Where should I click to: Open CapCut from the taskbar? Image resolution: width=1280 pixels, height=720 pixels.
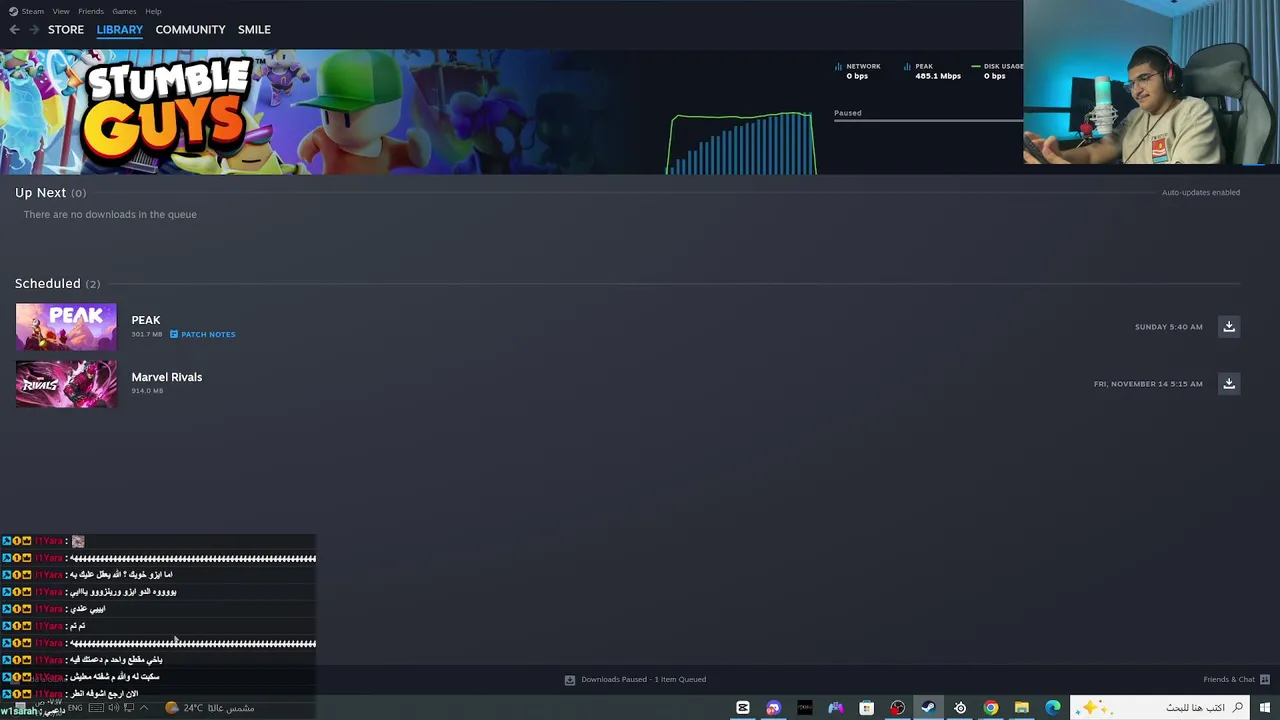point(743,708)
